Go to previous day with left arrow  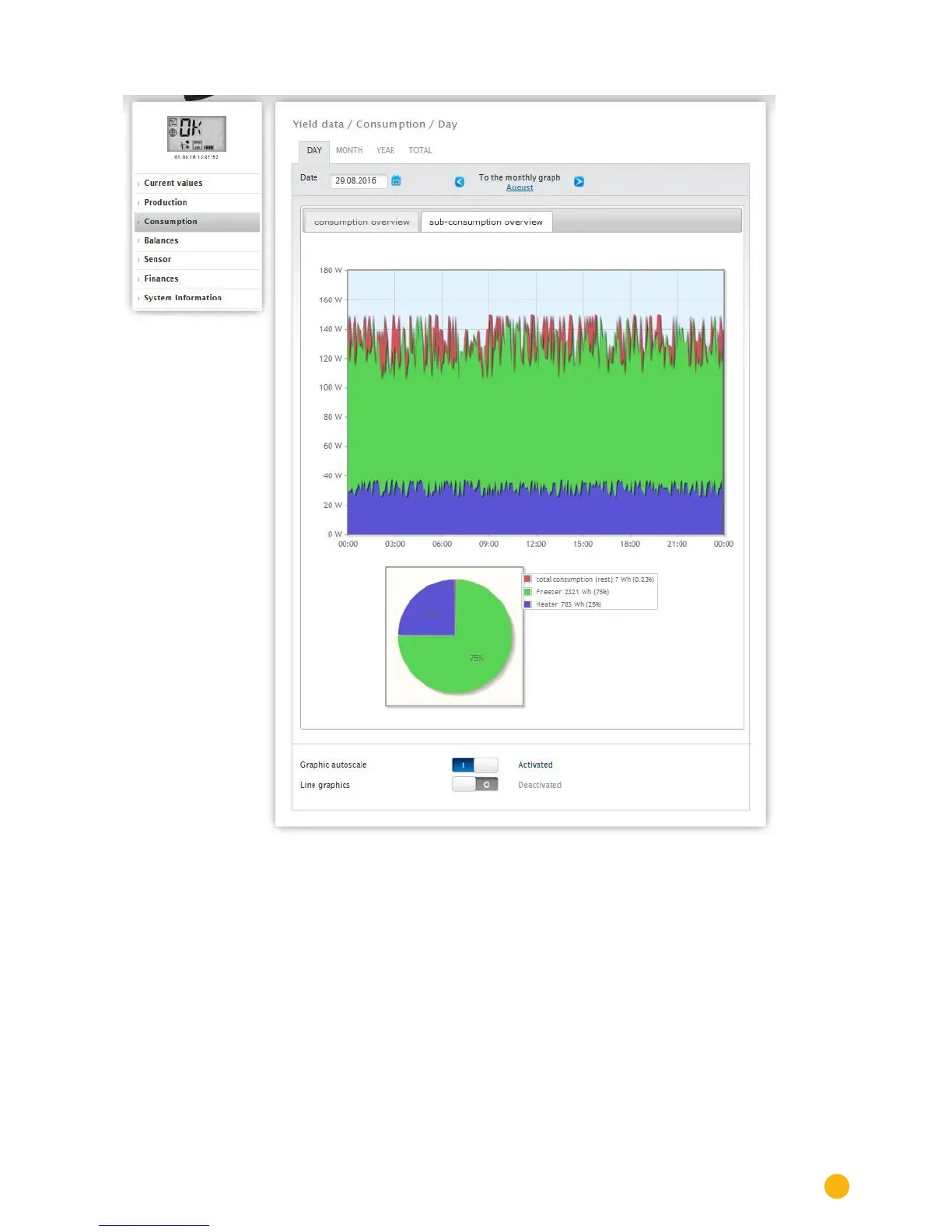pos(460,181)
